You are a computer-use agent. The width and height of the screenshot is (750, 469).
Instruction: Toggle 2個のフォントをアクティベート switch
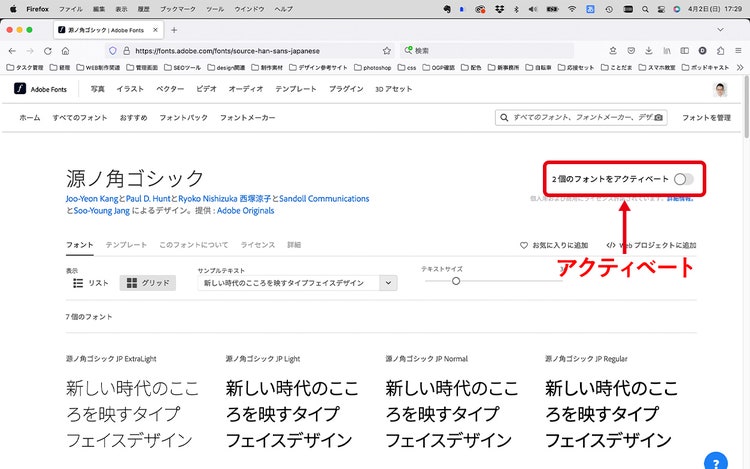point(684,179)
